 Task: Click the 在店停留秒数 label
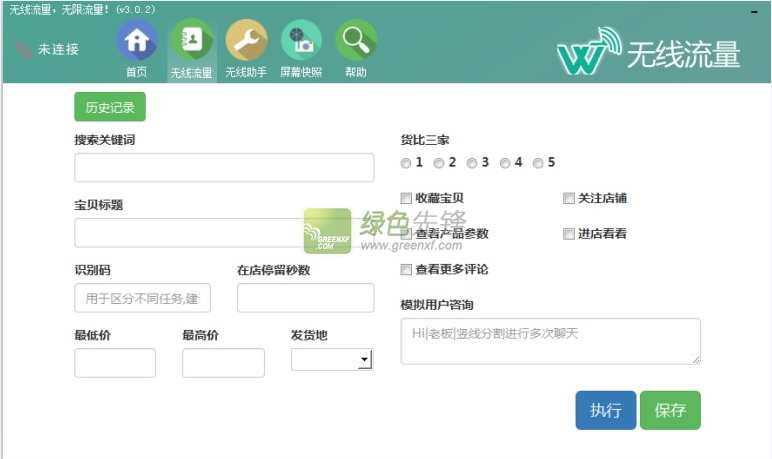[x=273, y=270]
